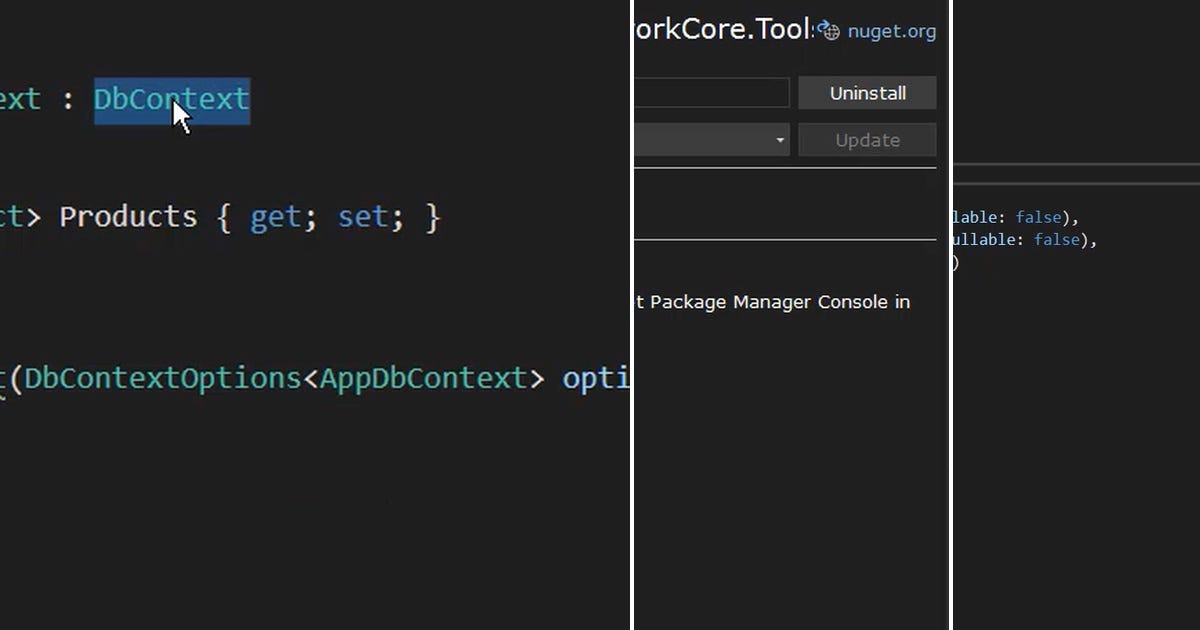This screenshot has height=630, width=1200.
Task: Place cursor on the Products property name
Action: click(x=127, y=216)
